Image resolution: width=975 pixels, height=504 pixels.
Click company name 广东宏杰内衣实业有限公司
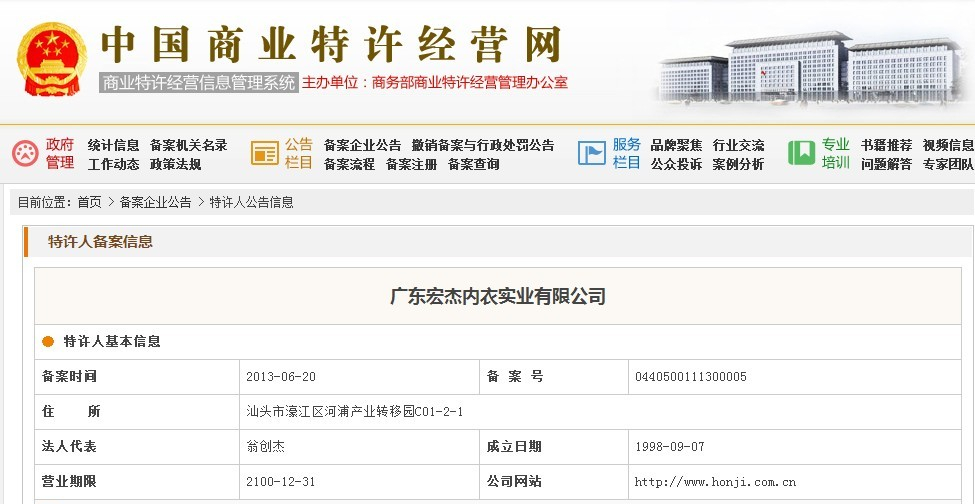pos(498,296)
